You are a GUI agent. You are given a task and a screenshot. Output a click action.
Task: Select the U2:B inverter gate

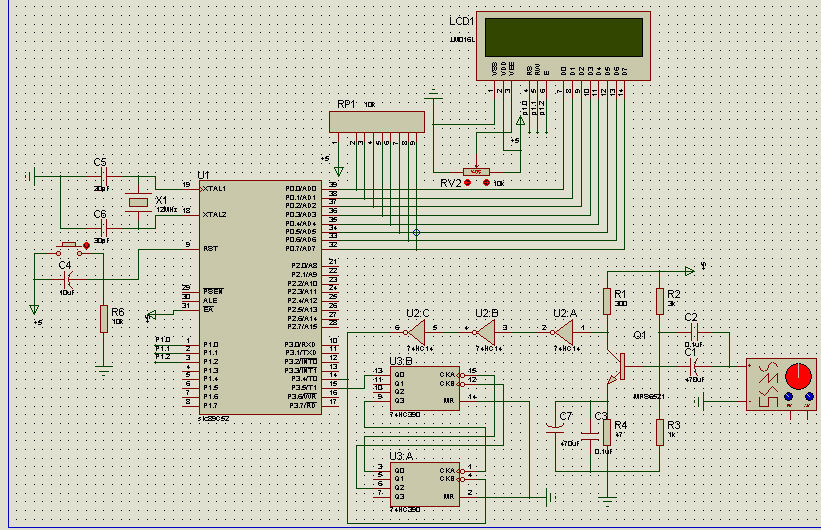pyautogui.click(x=485, y=333)
